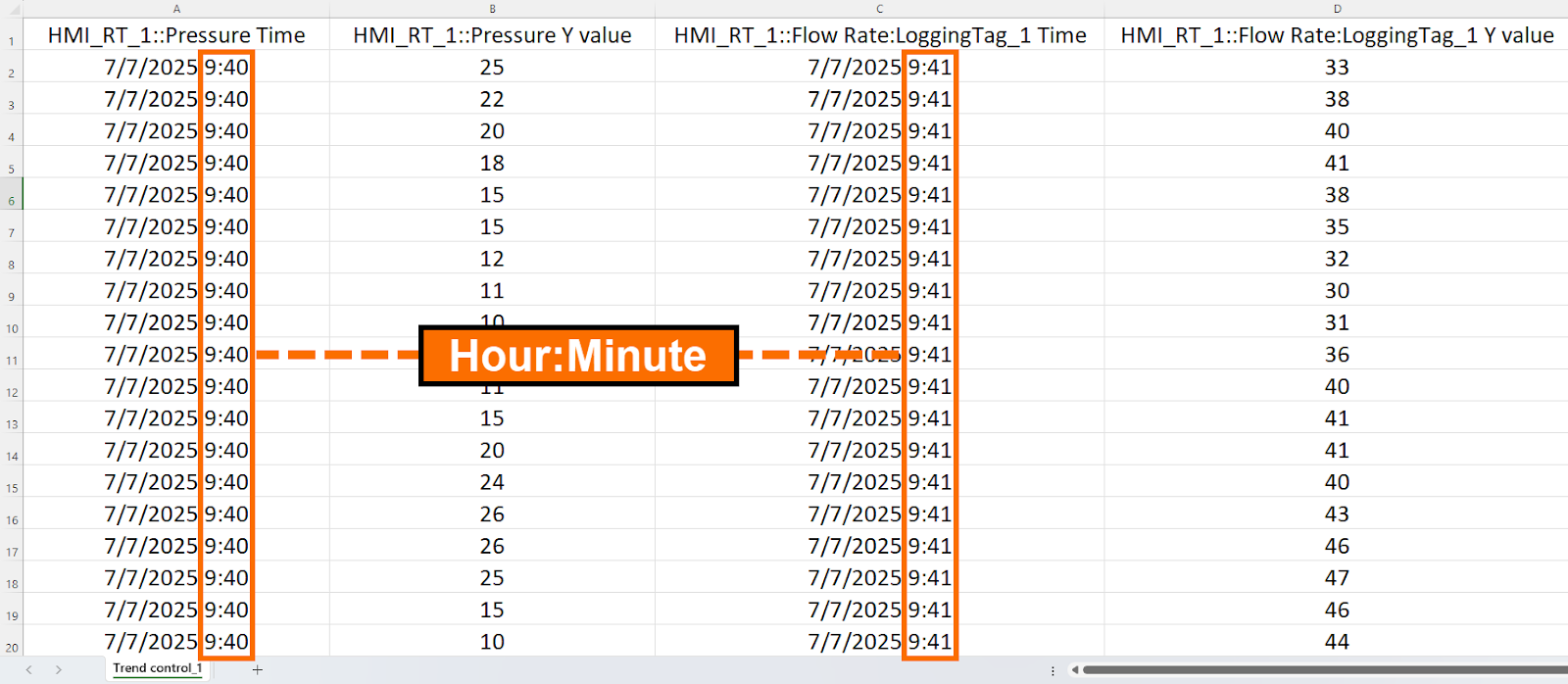Select column D header

1337,9
